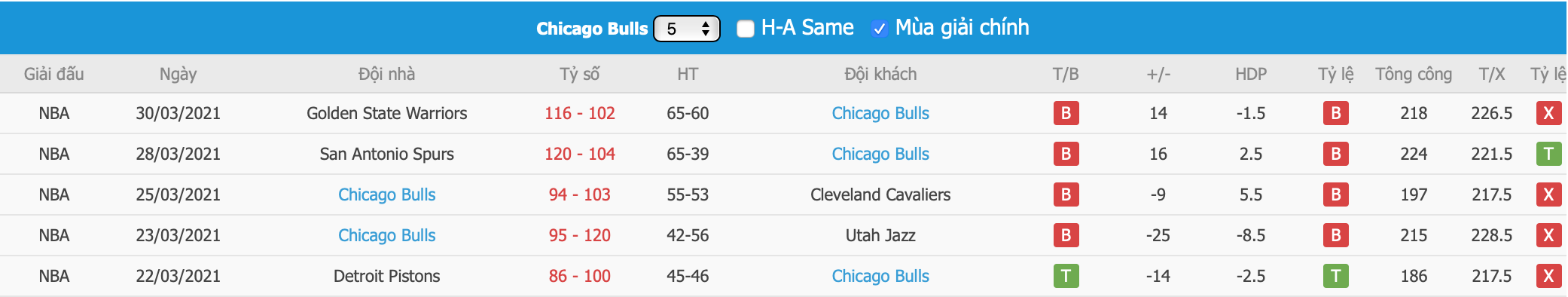
Task: Click Chicago Bulls away link in Detroit Pistons row
Action: [x=880, y=276]
